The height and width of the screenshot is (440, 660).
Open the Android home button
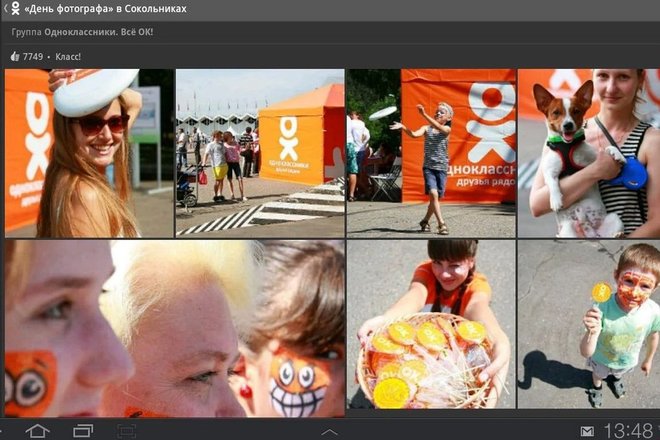(37, 430)
